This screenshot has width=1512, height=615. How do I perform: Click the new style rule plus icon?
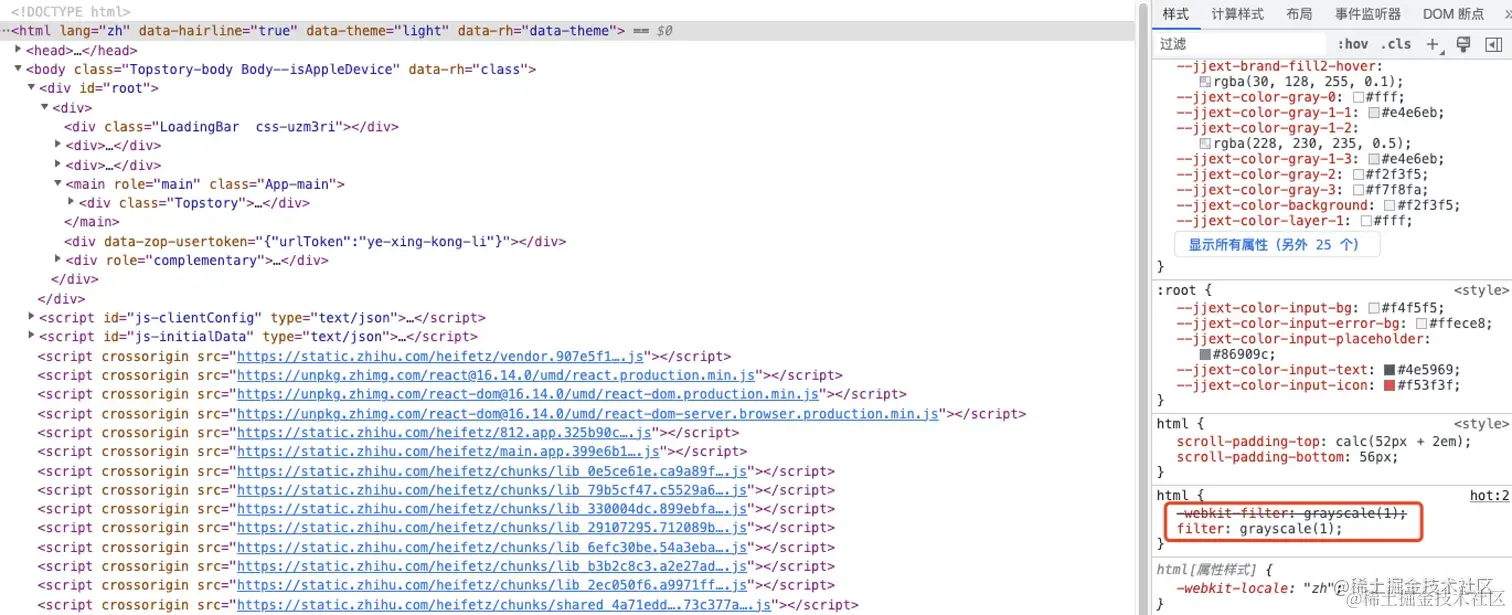pos(1433,44)
